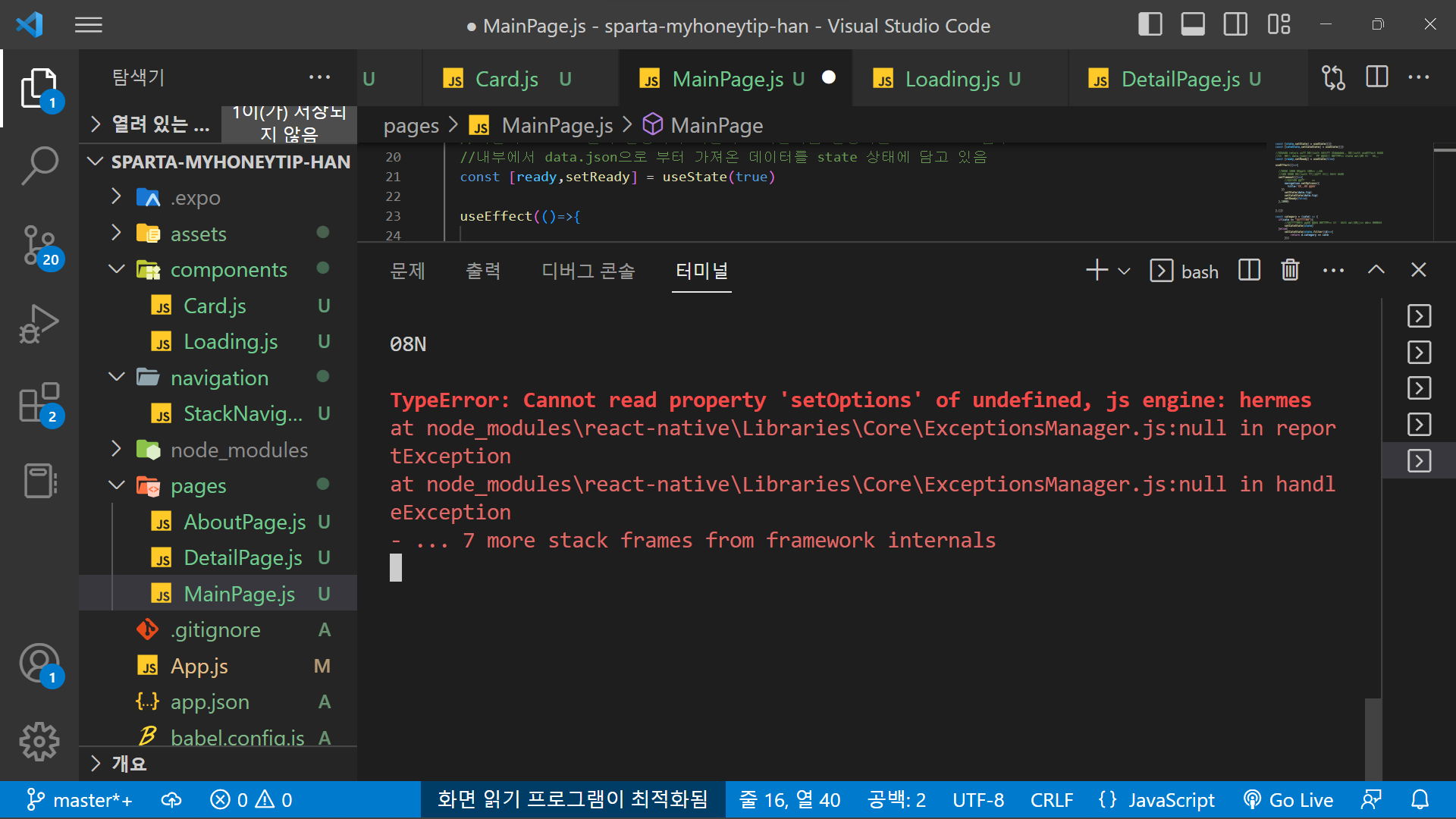This screenshot has height=819, width=1456.
Task: Open app.json in the file tree
Action: [218, 701]
